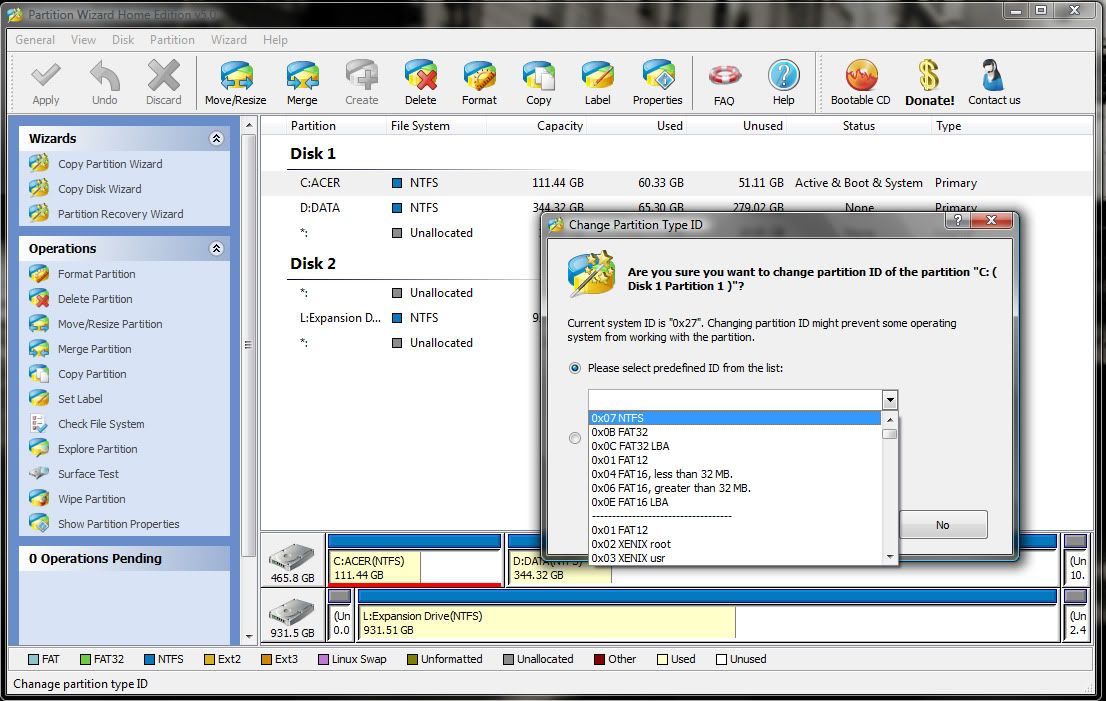Click the Help question mark icon
This screenshot has height=701, width=1106.
(x=784, y=75)
